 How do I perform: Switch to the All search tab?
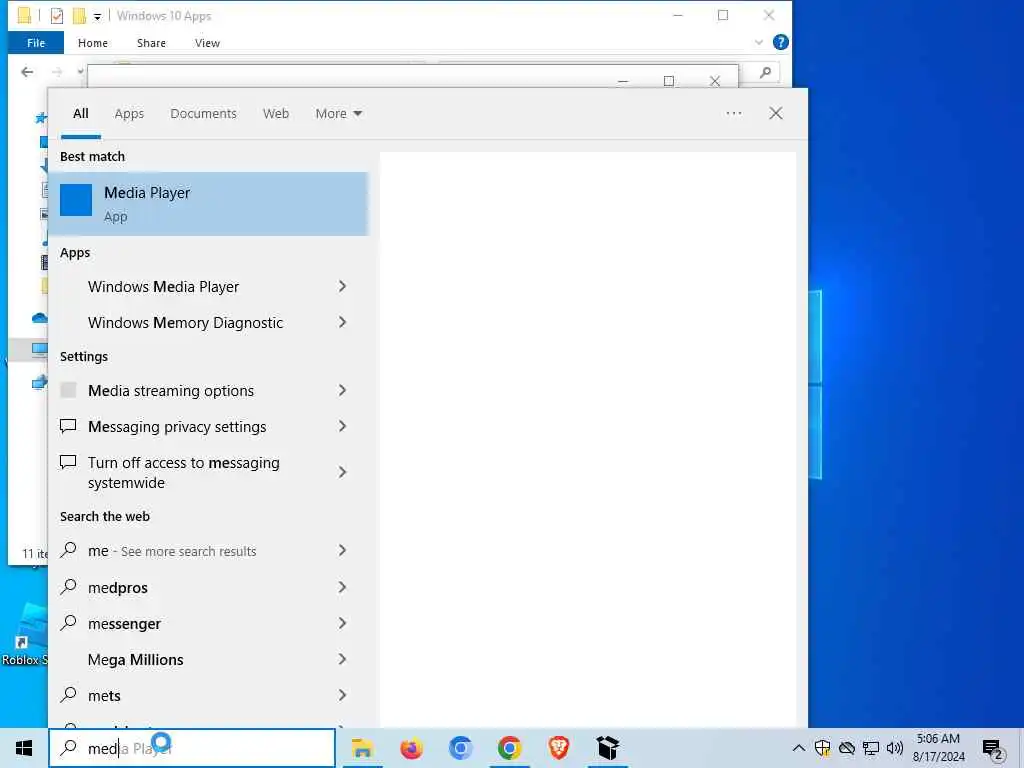(81, 114)
